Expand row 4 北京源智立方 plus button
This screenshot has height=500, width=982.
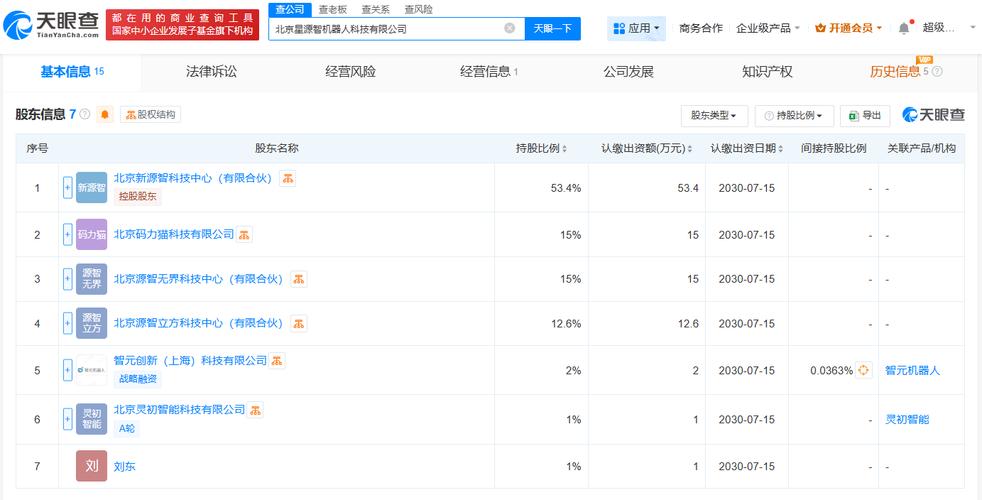tap(68, 323)
